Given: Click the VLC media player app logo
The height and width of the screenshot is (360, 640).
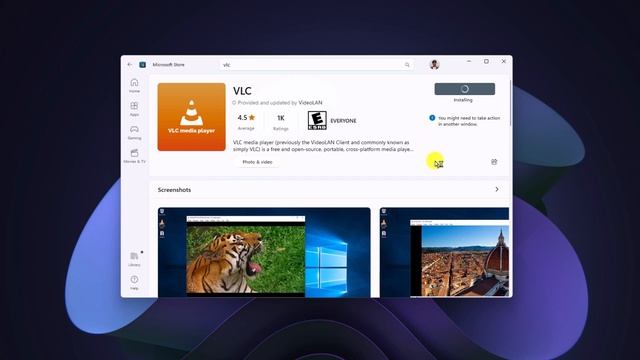Looking at the screenshot, I should [x=191, y=117].
